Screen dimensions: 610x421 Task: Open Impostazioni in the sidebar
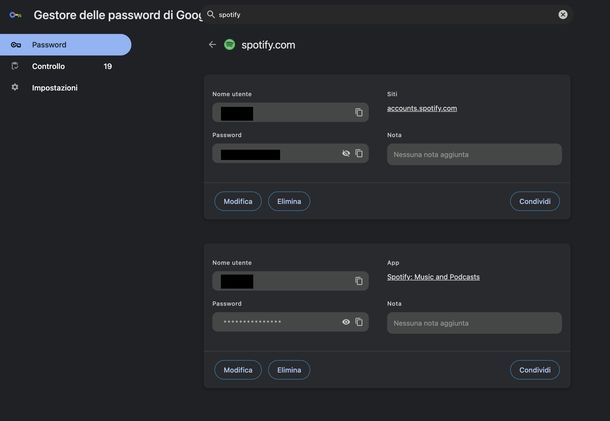click(x=65, y=88)
